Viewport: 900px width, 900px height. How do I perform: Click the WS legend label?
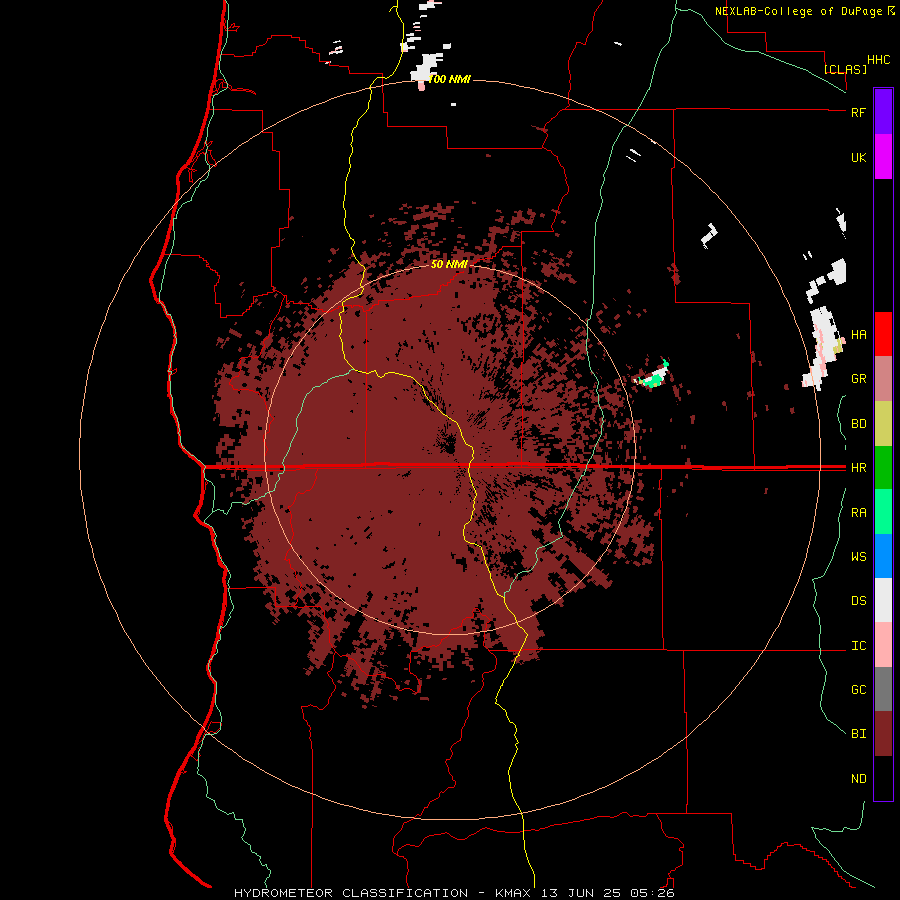coord(858,557)
